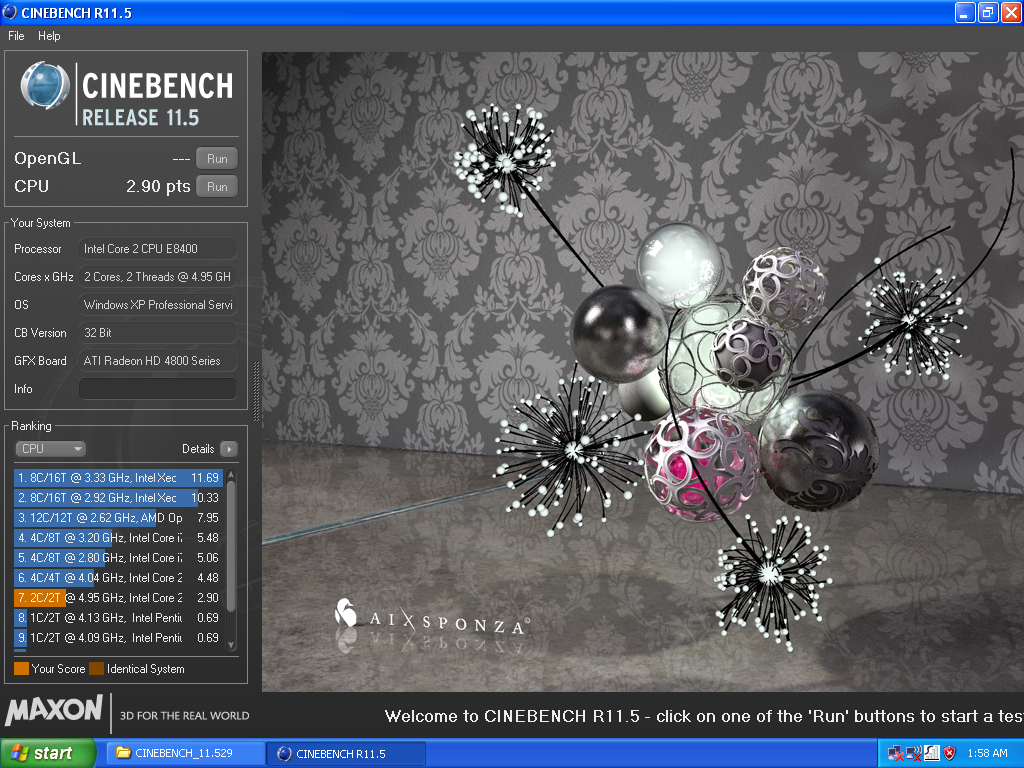
Task: Select ranking row 6 scoring 4.48
Action: pyautogui.click(x=118, y=578)
